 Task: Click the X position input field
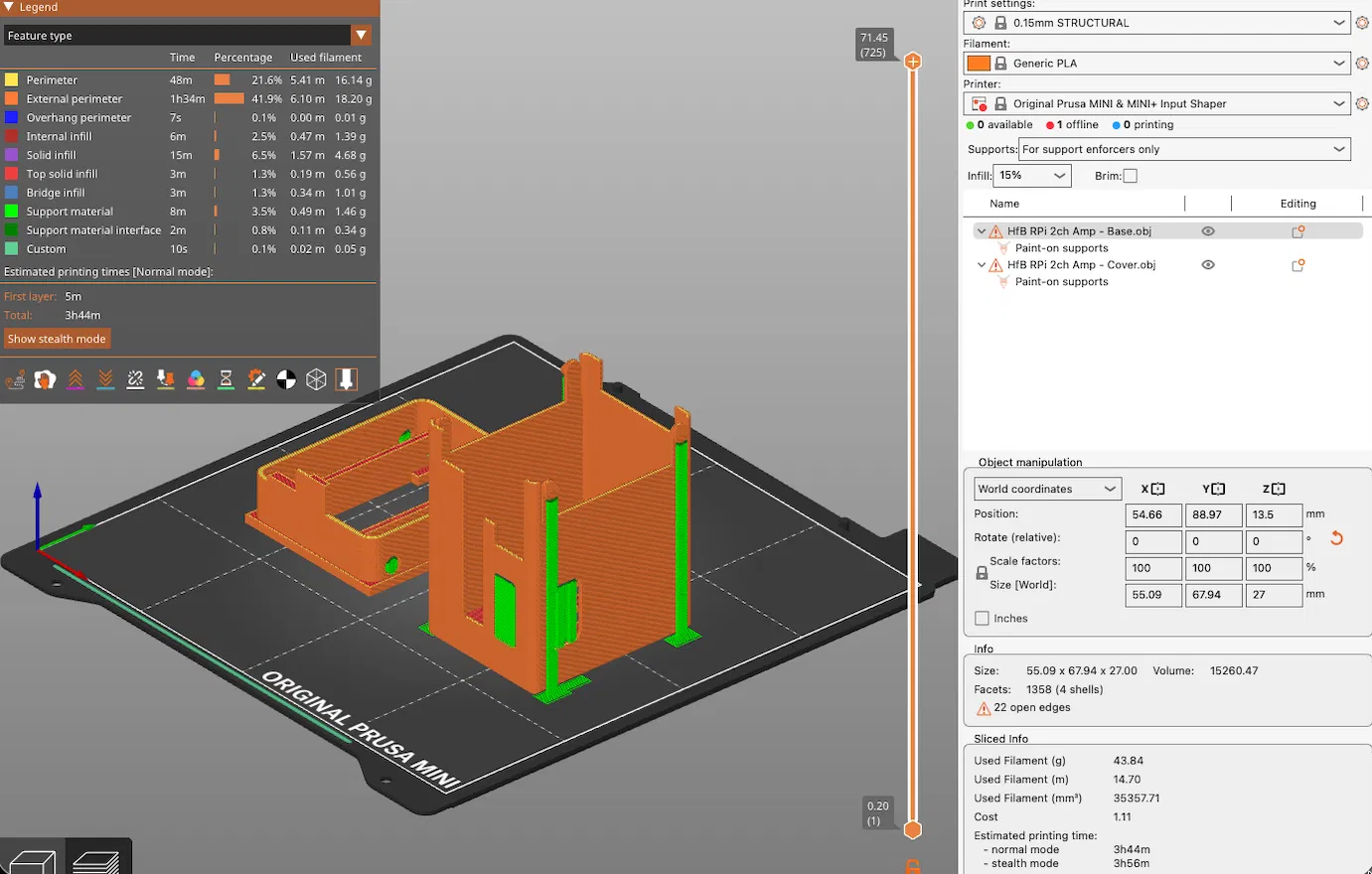tap(1152, 514)
